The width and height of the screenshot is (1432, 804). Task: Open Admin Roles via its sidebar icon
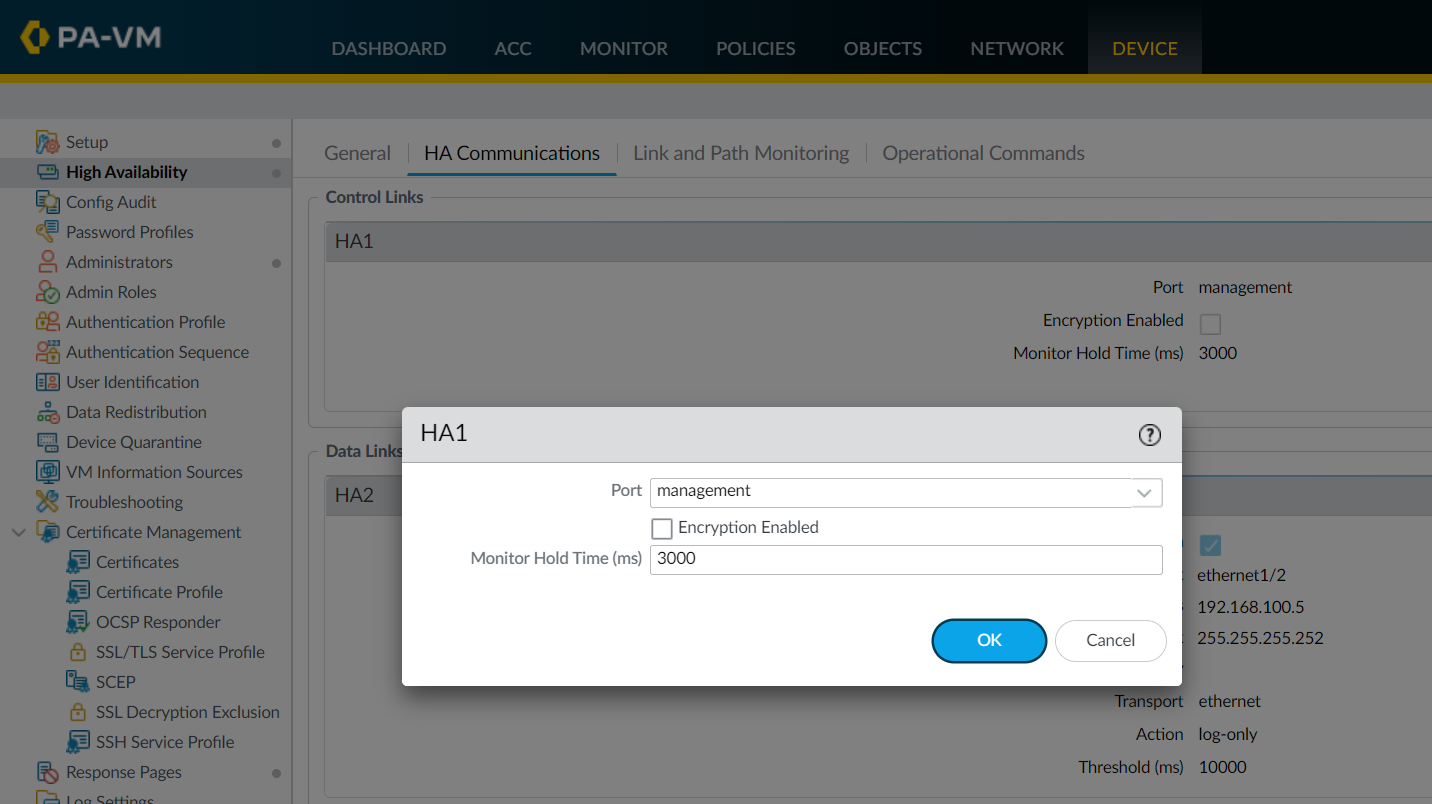click(48, 292)
